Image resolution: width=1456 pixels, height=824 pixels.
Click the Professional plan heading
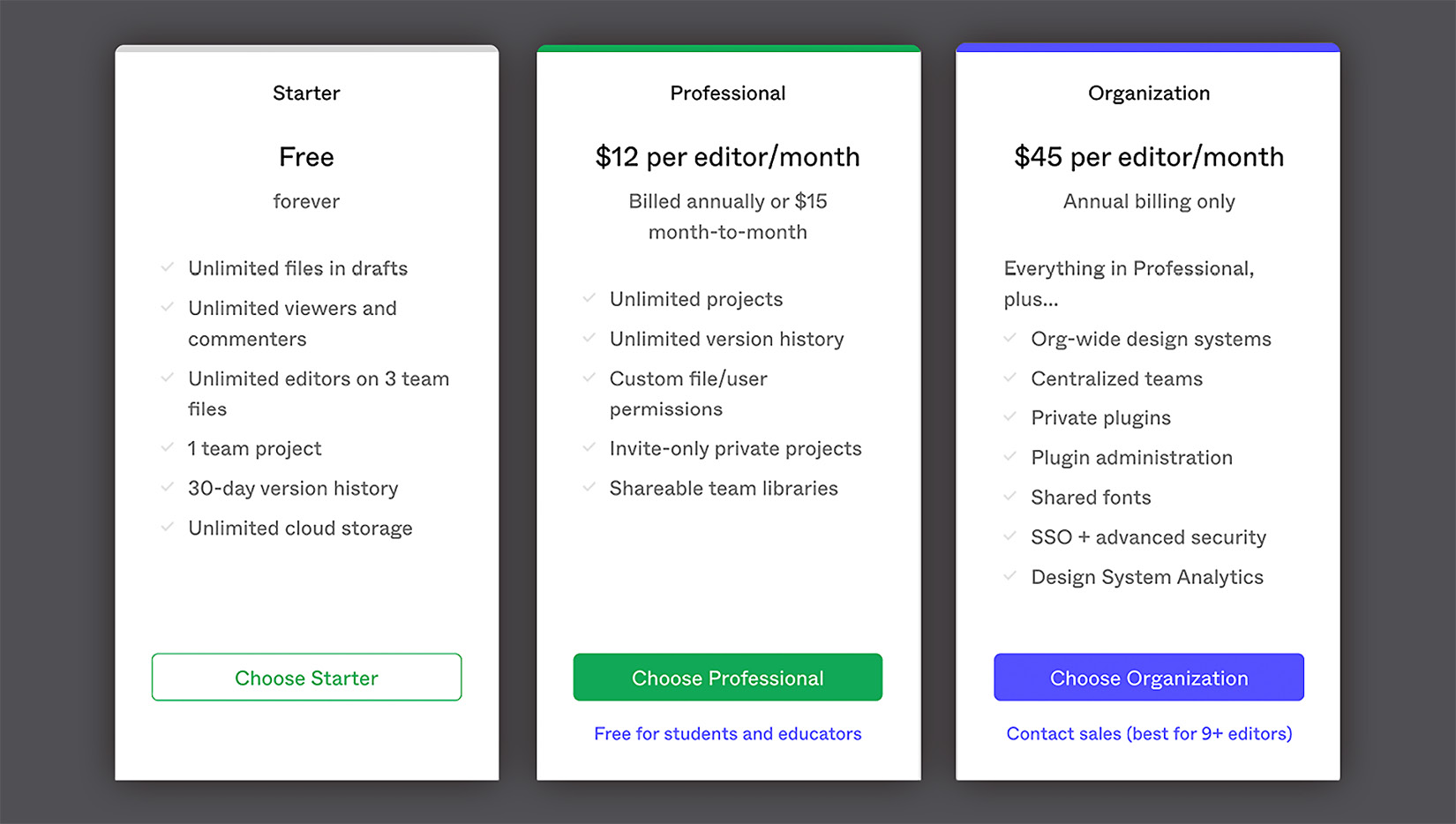click(727, 94)
